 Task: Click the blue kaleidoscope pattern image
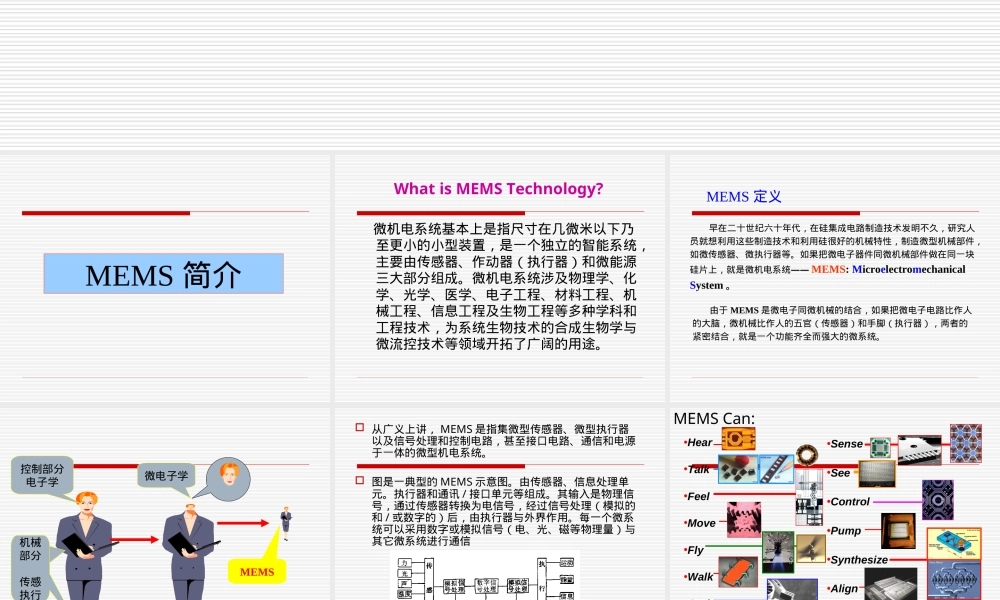tap(966, 443)
